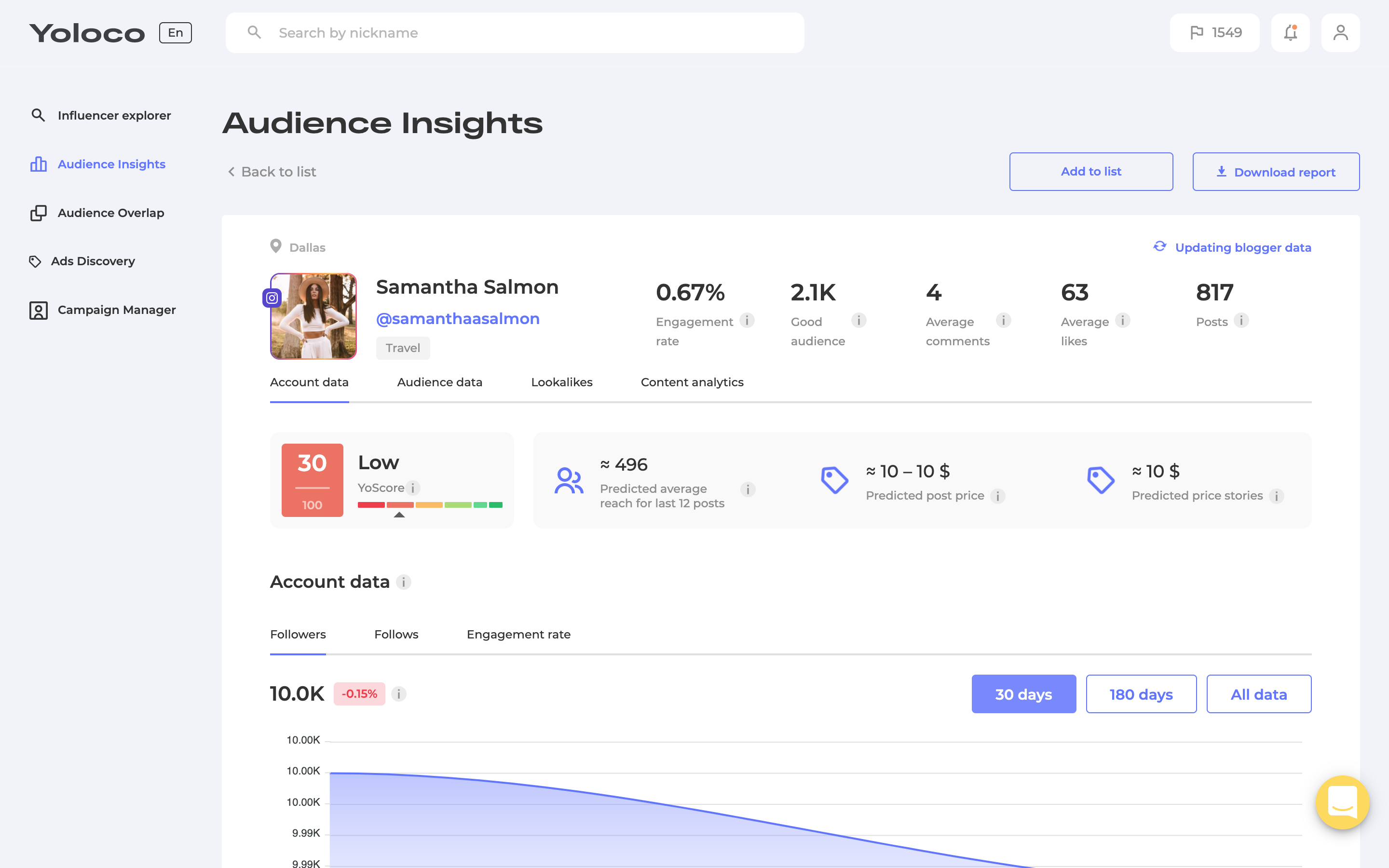Screen dimensions: 1389x868
Task: Open the notifications bell icon
Action: coord(1290,33)
